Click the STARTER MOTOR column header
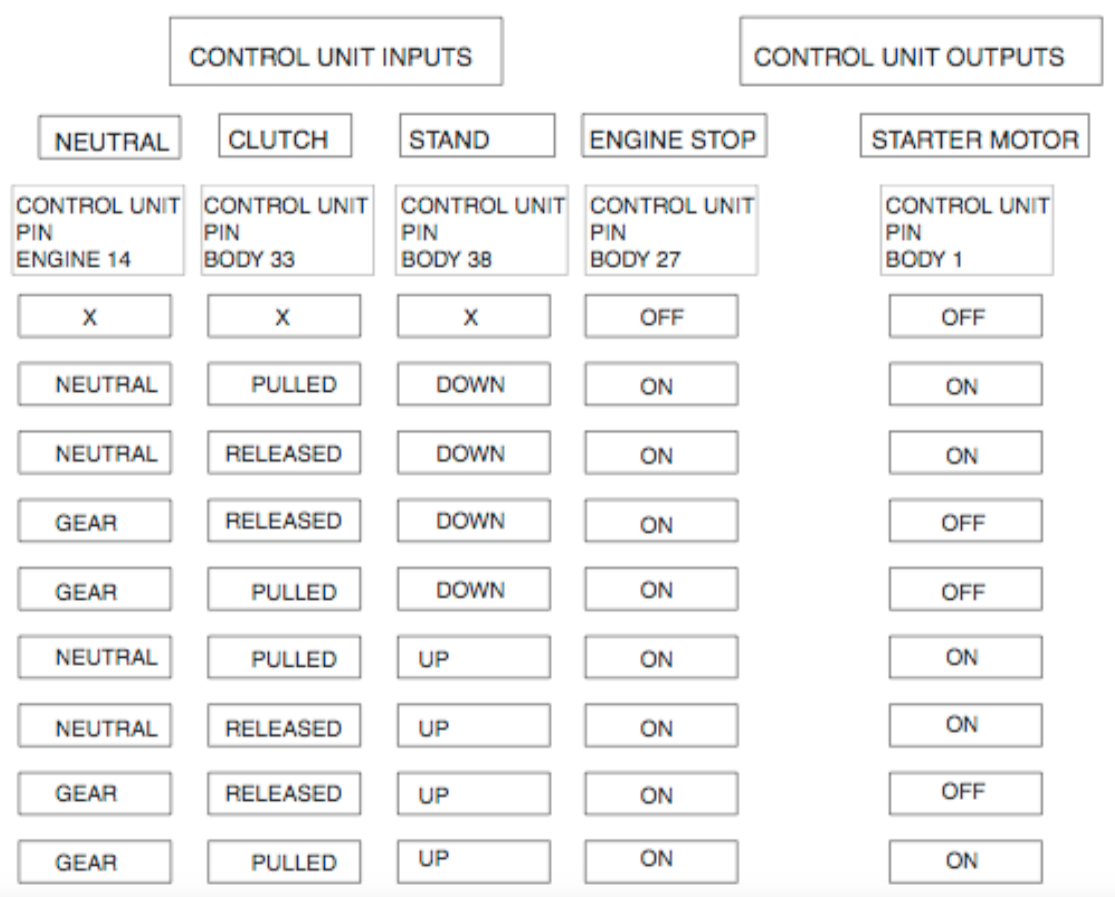Image resolution: width=1115 pixels, height=897 pixels. (x=974, y=137)
